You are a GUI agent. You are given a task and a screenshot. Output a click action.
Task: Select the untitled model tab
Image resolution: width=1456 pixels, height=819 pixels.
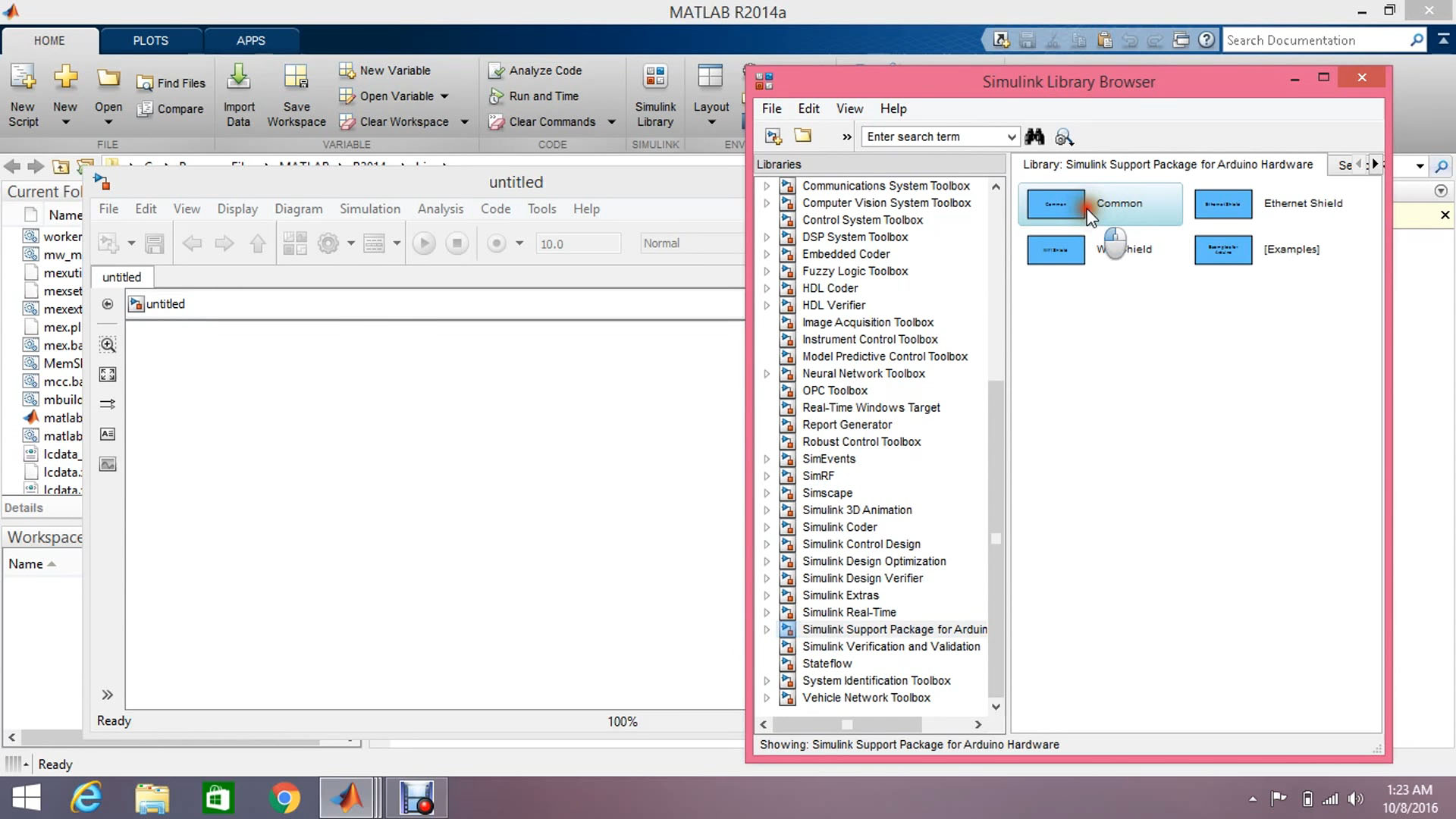pos(122,278)
